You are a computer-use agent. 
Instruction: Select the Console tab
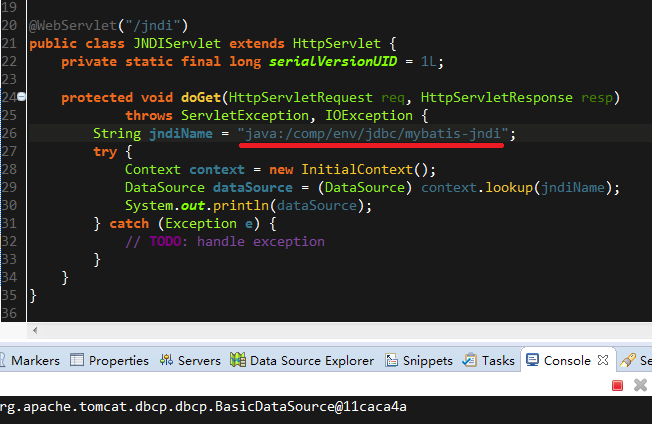click(567, 360)
